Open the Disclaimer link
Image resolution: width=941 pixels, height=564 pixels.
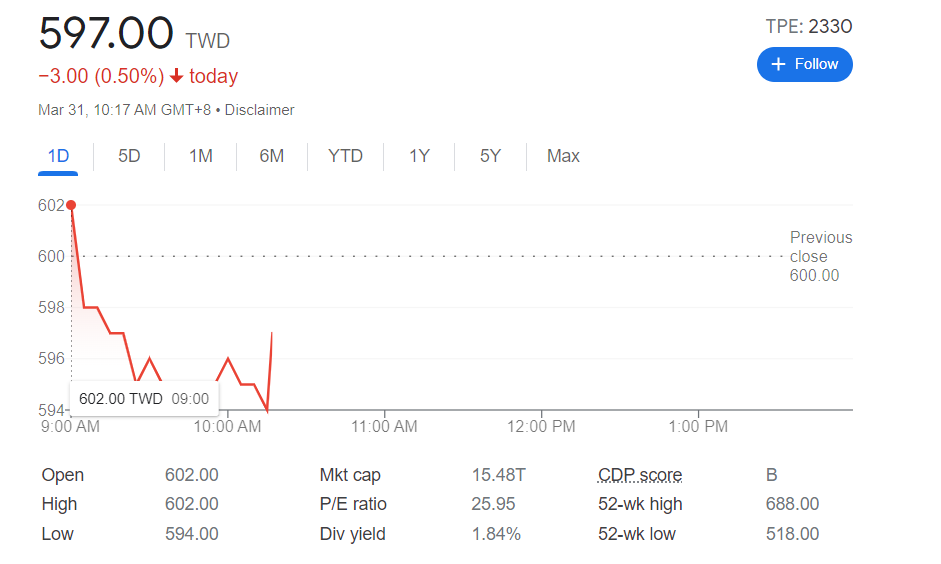tap(260, 110)
